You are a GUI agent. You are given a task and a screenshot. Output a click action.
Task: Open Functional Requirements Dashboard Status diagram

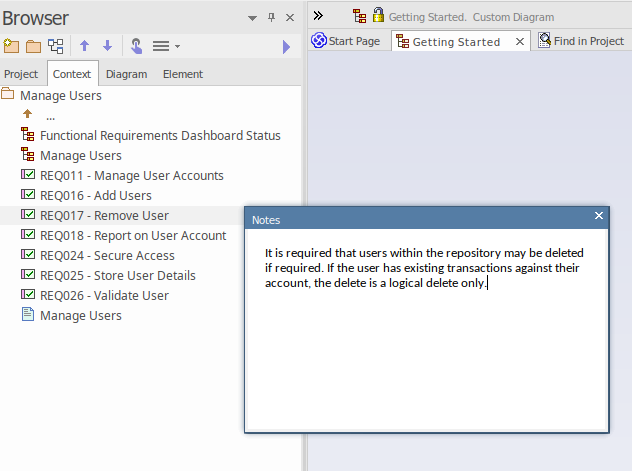pos(160,136)
